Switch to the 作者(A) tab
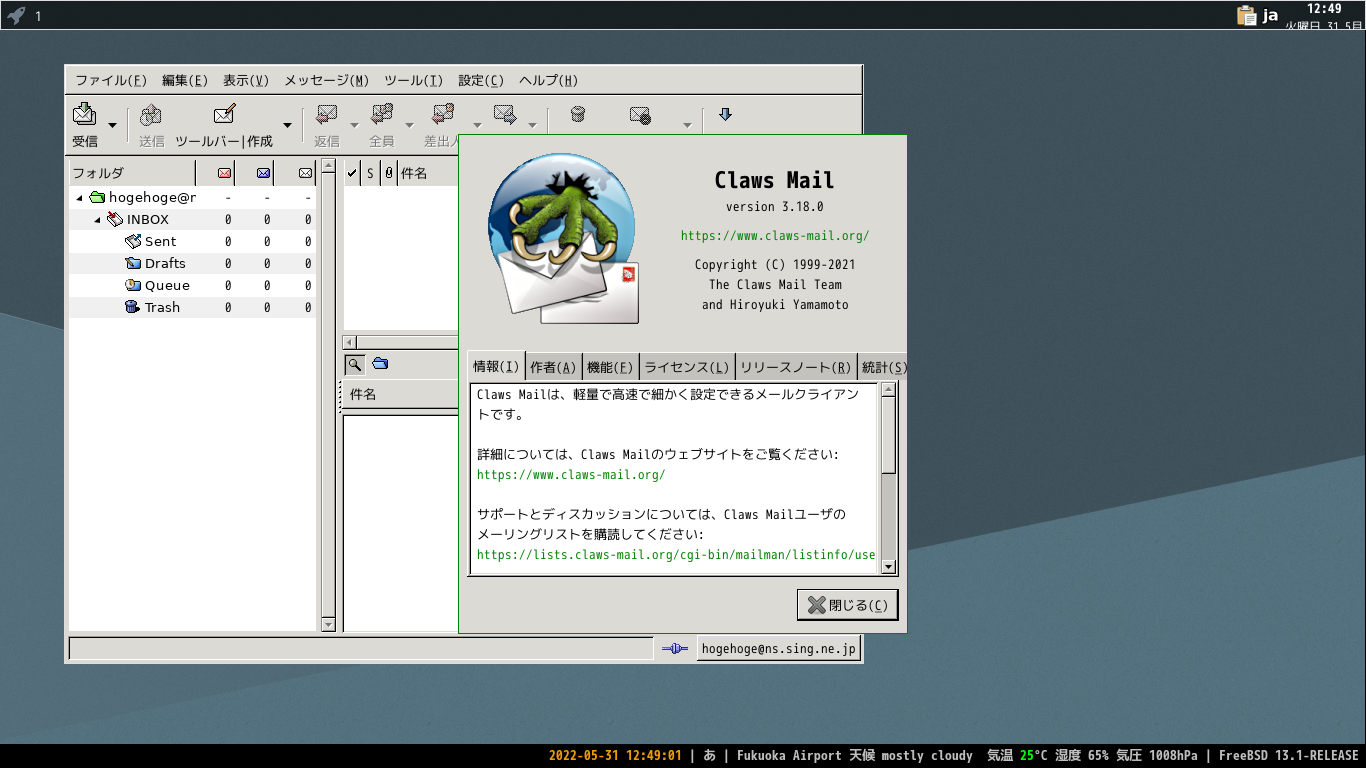The height and width of the screenshot is (768, 1366). point(553,367)
